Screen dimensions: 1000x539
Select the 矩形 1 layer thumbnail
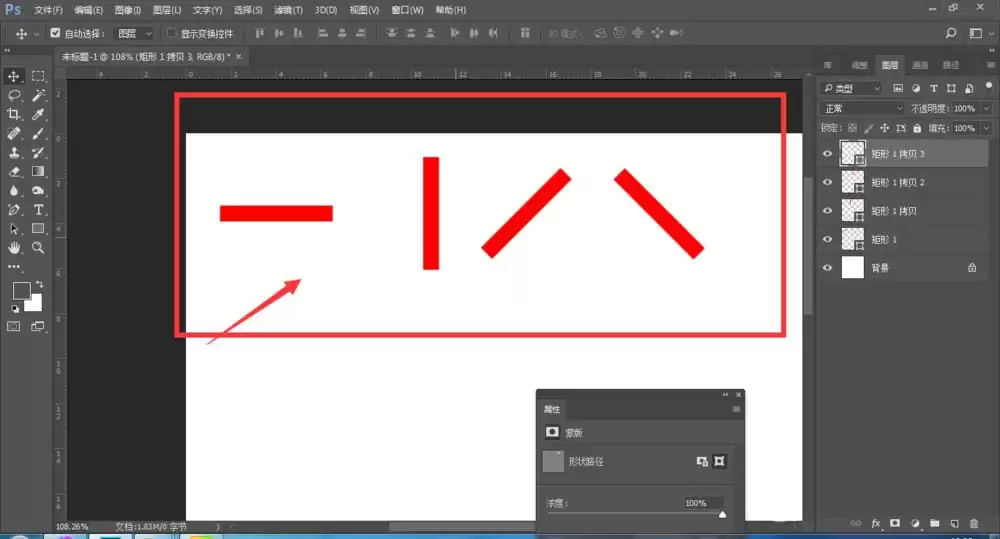[853, 239]
